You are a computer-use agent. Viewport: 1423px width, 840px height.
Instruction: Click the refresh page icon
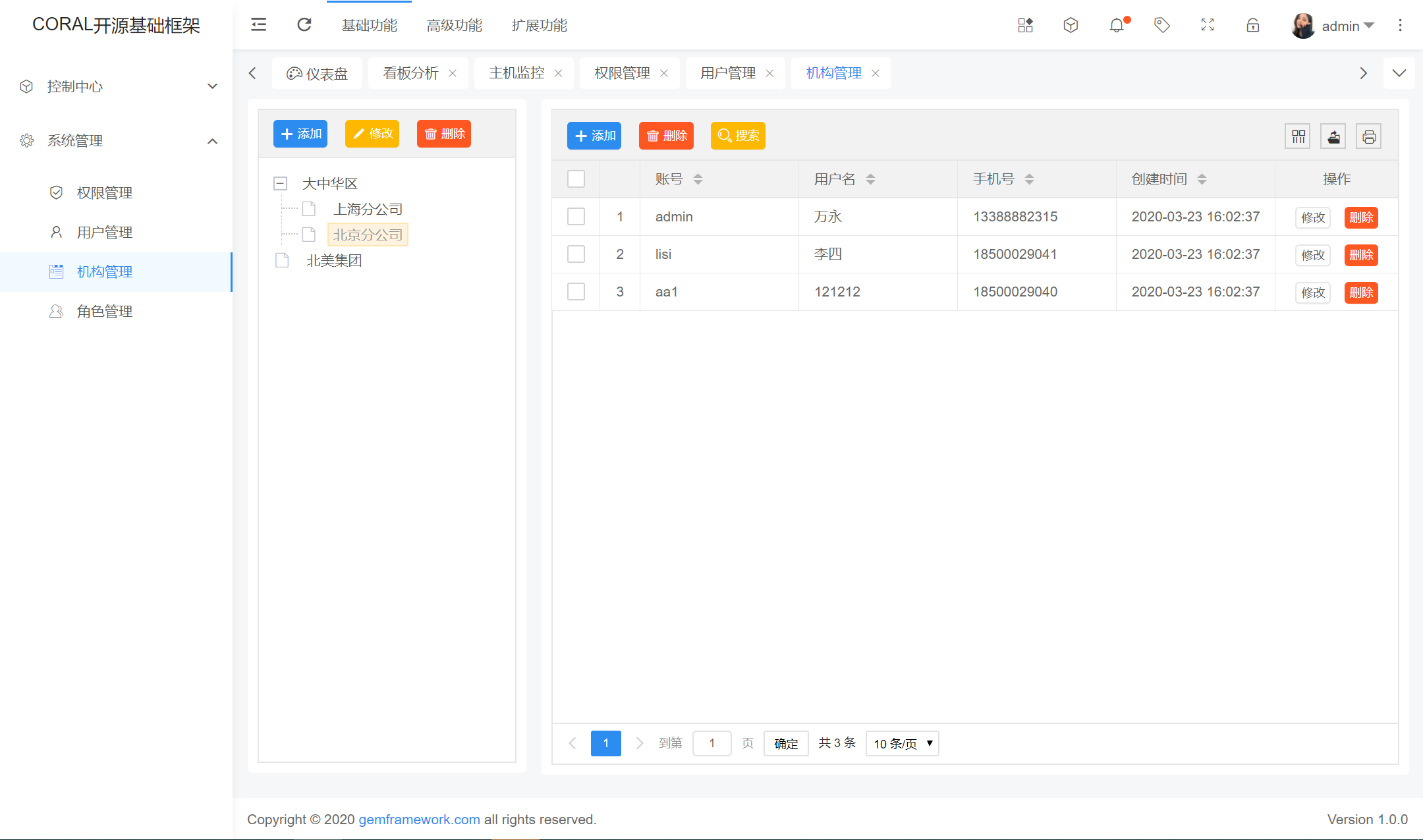tap(304, 25)
